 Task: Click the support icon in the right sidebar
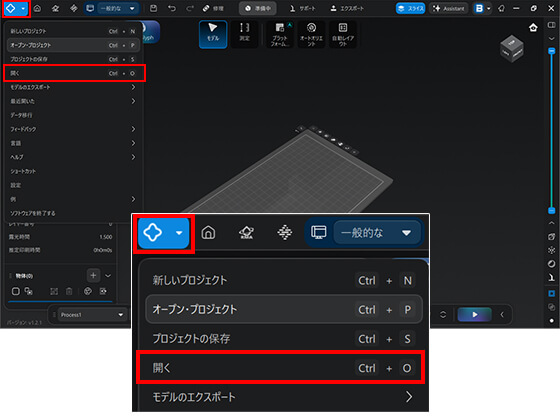(x=551, y=277)
